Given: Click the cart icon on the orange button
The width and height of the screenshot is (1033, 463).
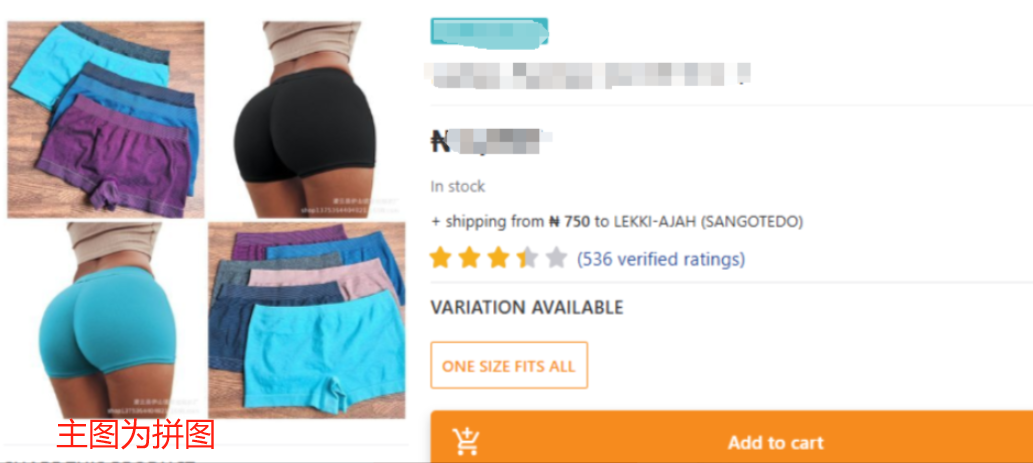Looking at the screenshot, I should [x=466, y=441].
